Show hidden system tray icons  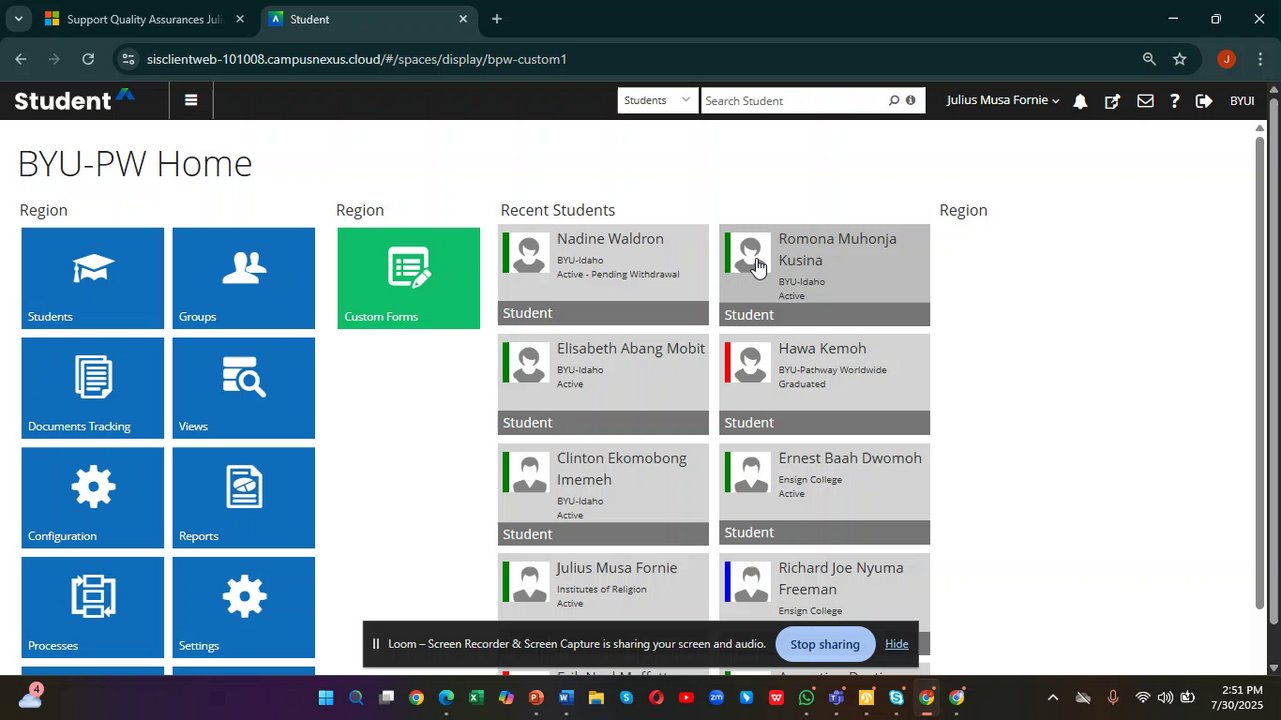click(1052, 698)
